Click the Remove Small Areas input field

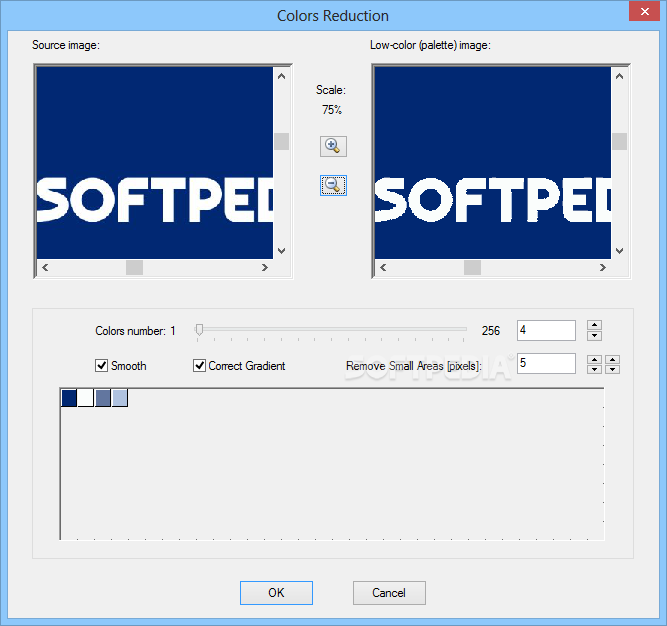pyautogui.click(x=546, y=363)
